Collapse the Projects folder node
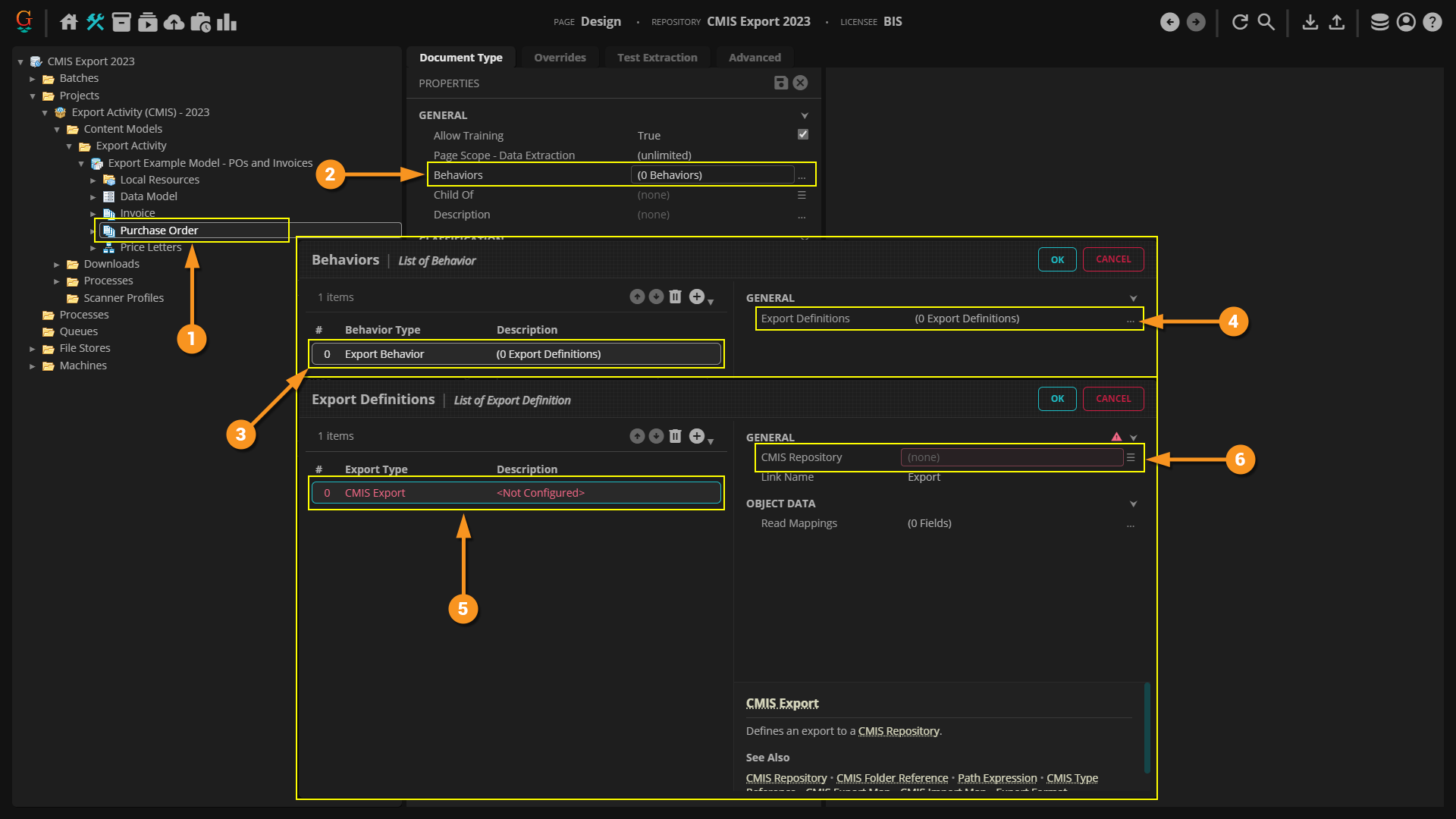1456x819 pixels. 33,96
